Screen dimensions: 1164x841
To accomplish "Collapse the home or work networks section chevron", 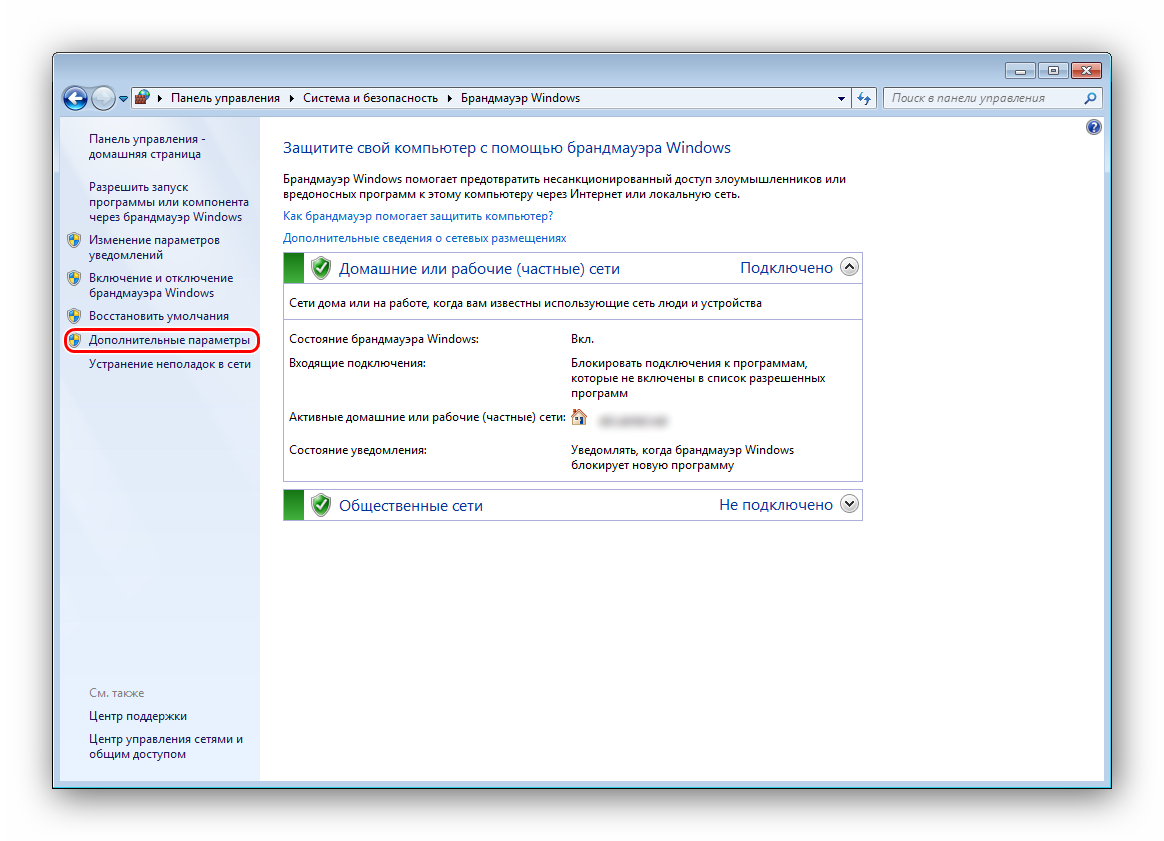I will pos(849,267).
